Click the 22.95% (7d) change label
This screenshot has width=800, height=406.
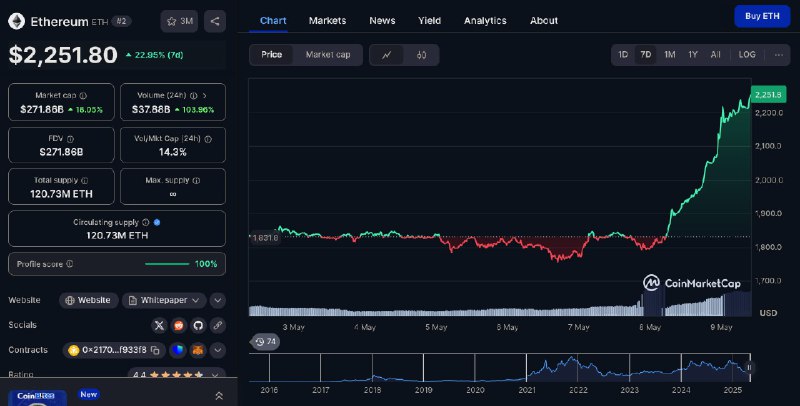pos(155,55)
